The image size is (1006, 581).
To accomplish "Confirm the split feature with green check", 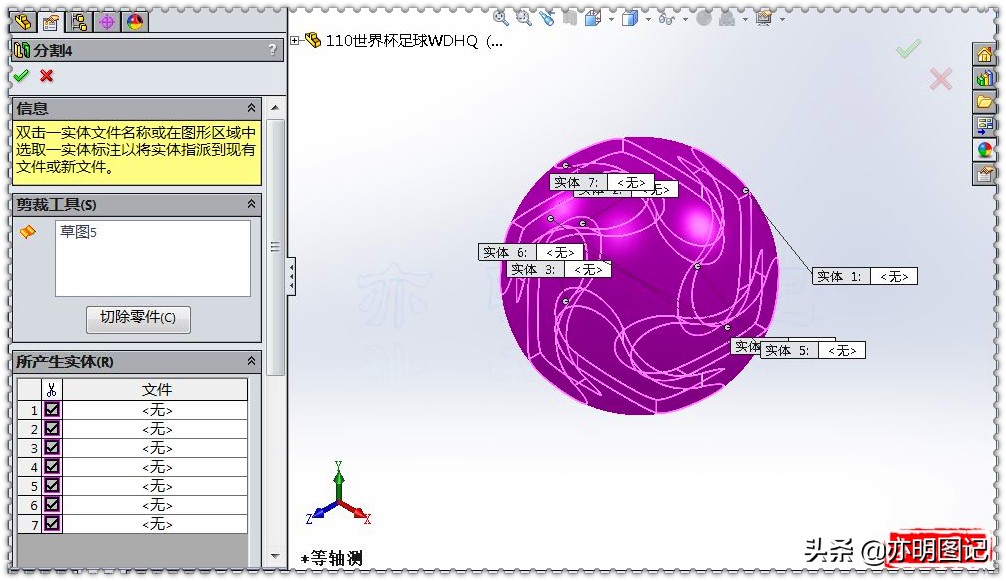I will tap(21, 75).
